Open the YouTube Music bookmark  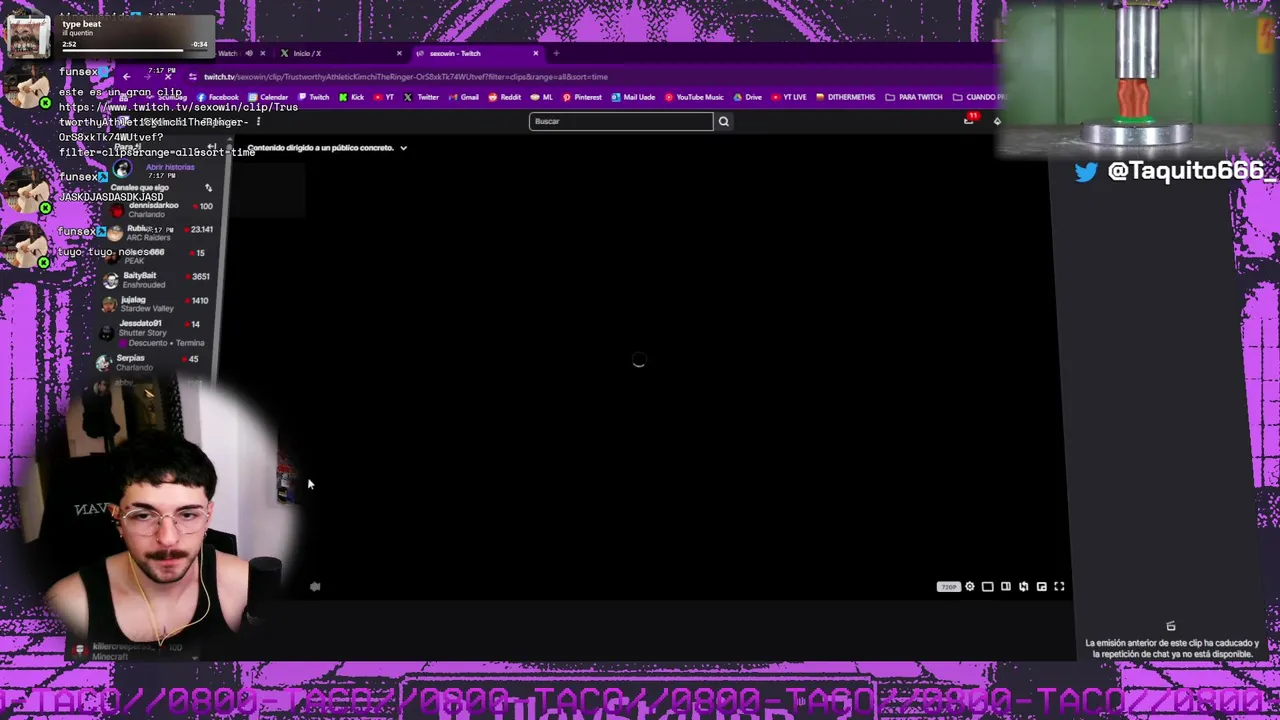[694, 97]
